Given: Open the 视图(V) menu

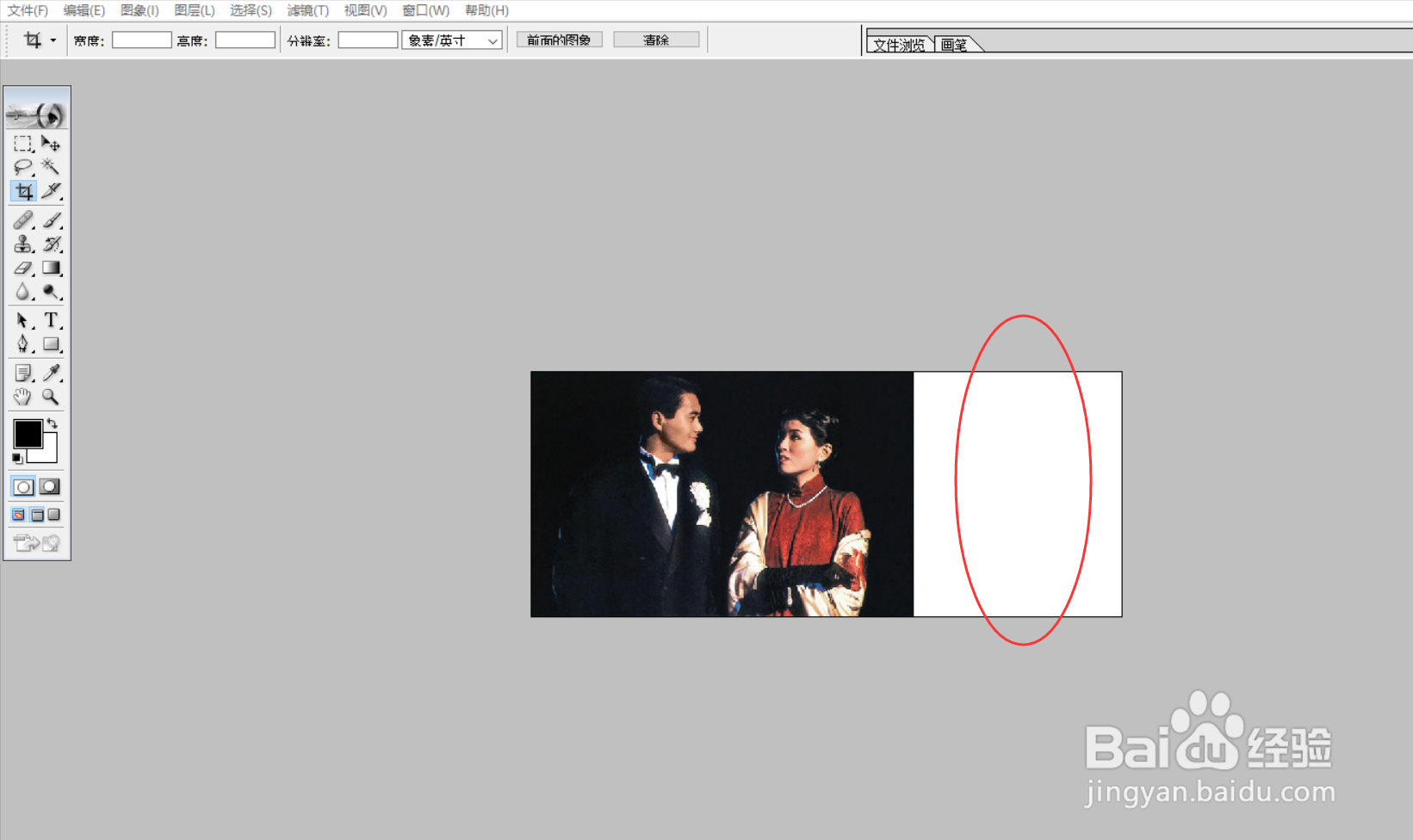Looking at the screenshot, I should 365,10.
